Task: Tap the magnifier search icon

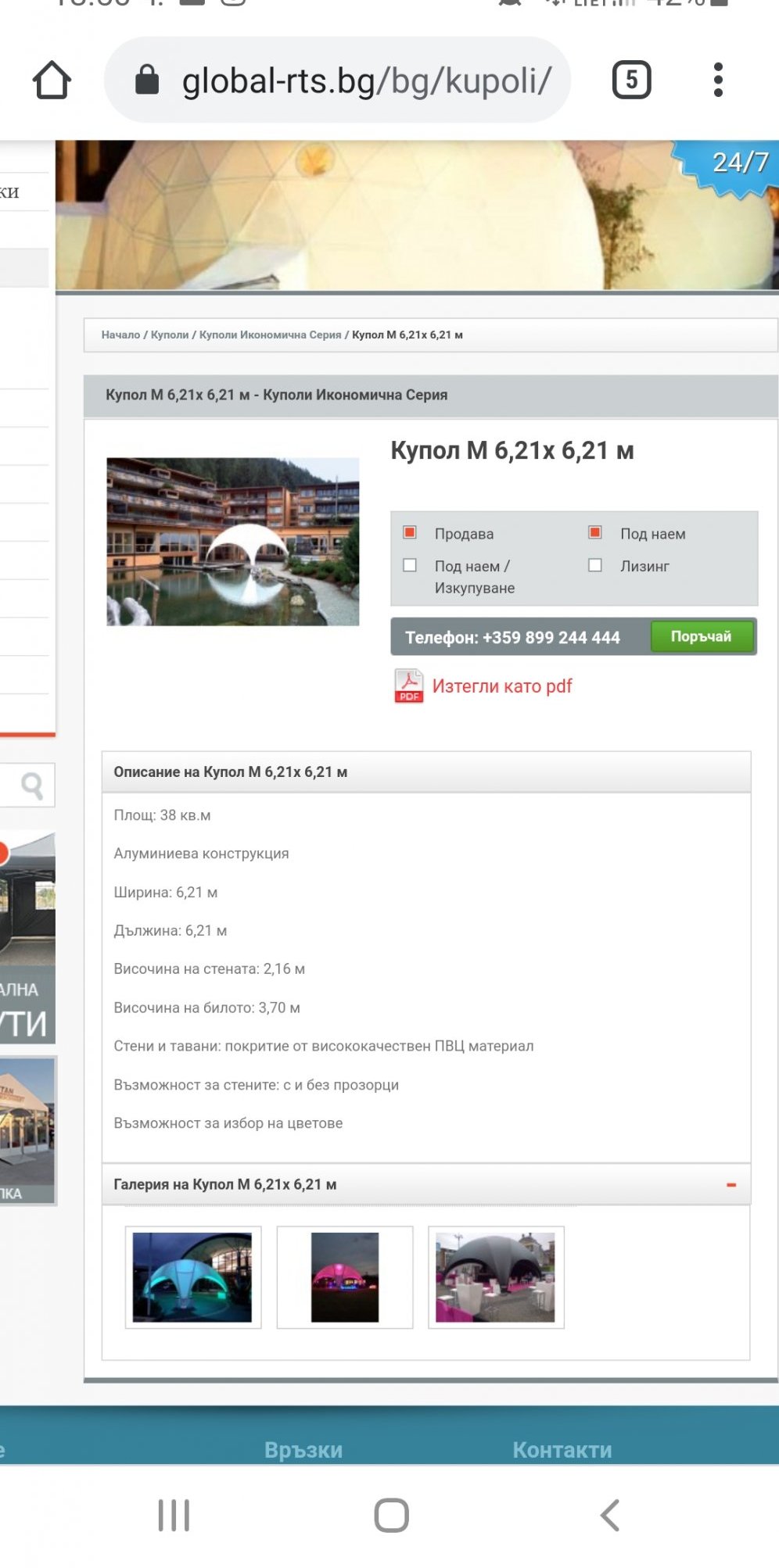Action: 32,785
